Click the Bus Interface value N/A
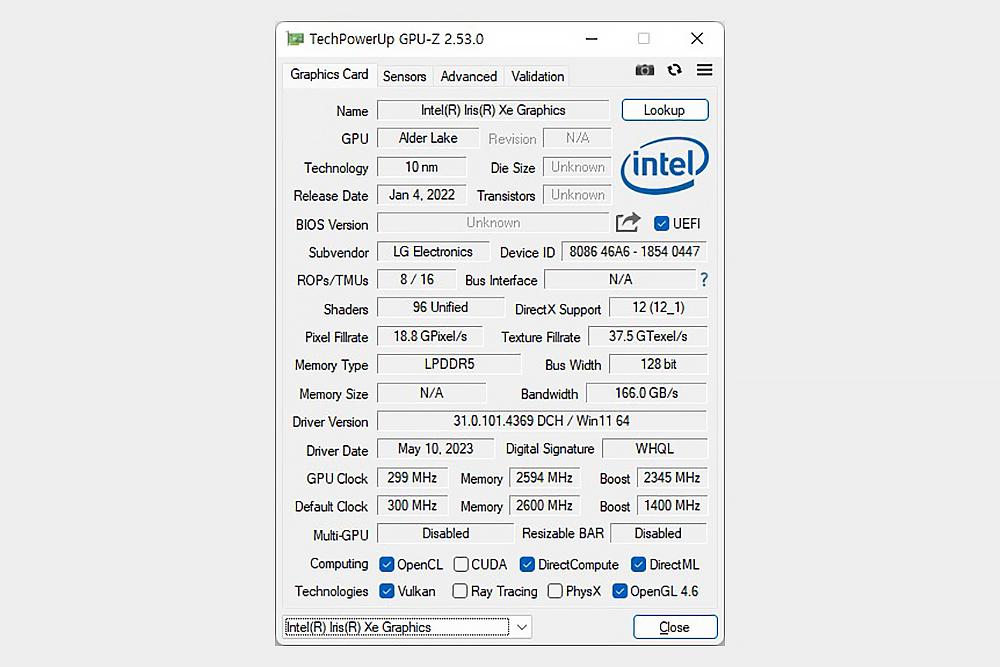Viewport: 1000px width, 667px height. pyautogui.click(x=620, y=279)
